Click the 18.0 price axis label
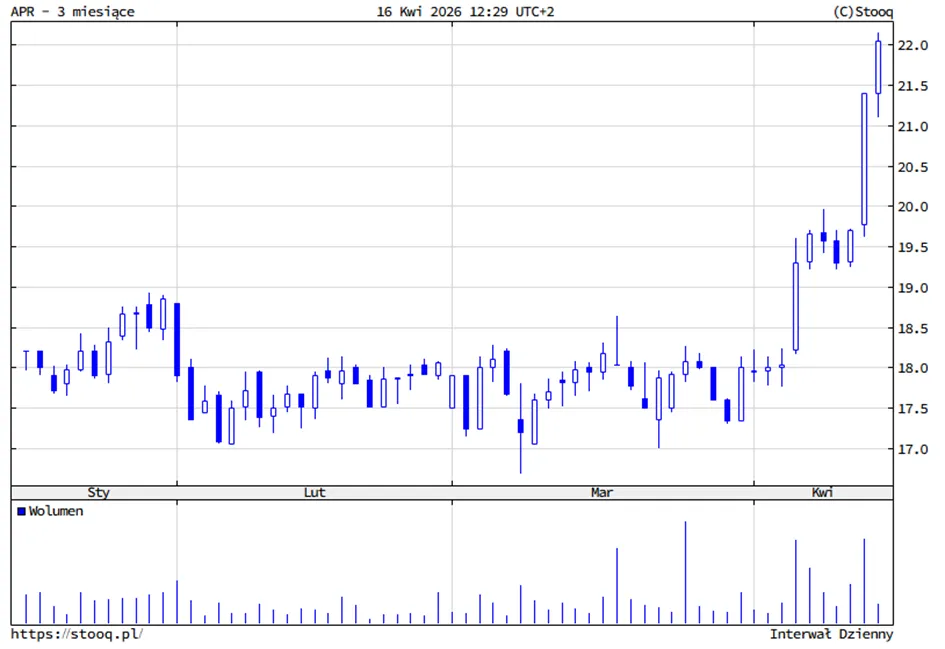 tap(912, 368)
